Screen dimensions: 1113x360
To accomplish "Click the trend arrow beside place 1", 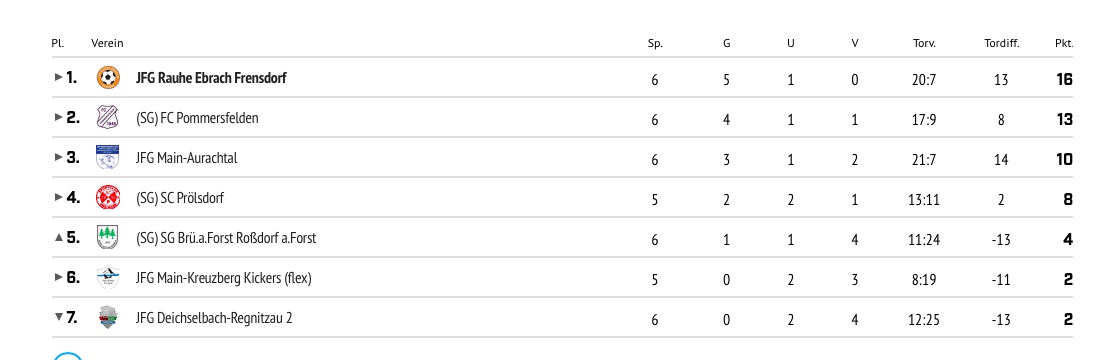I will tap(59, 78).
